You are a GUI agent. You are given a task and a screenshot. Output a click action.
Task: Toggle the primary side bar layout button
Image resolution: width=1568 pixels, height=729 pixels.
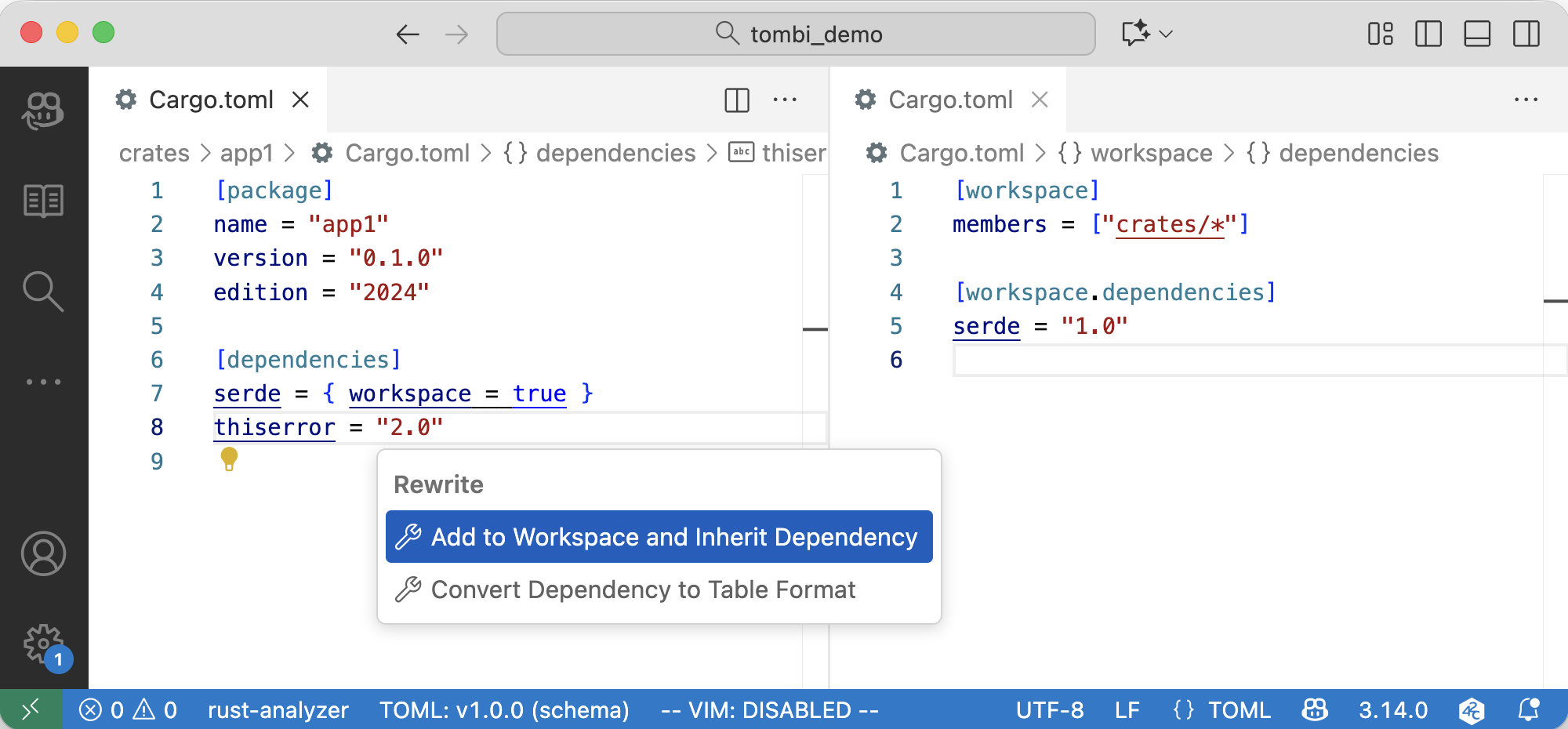pyautogui.click(x=1428, y=34)
